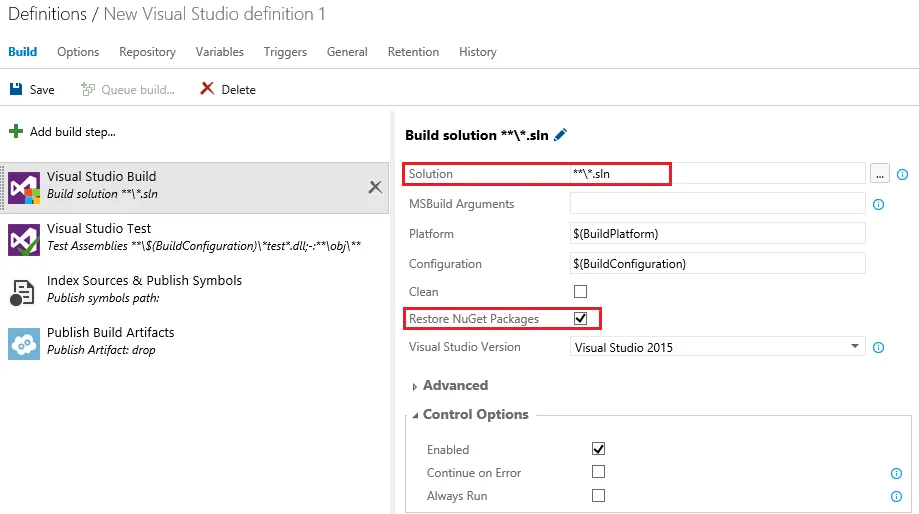
Task: Uncheck Restore NuGet Packages
Action: tap(580, 319)
